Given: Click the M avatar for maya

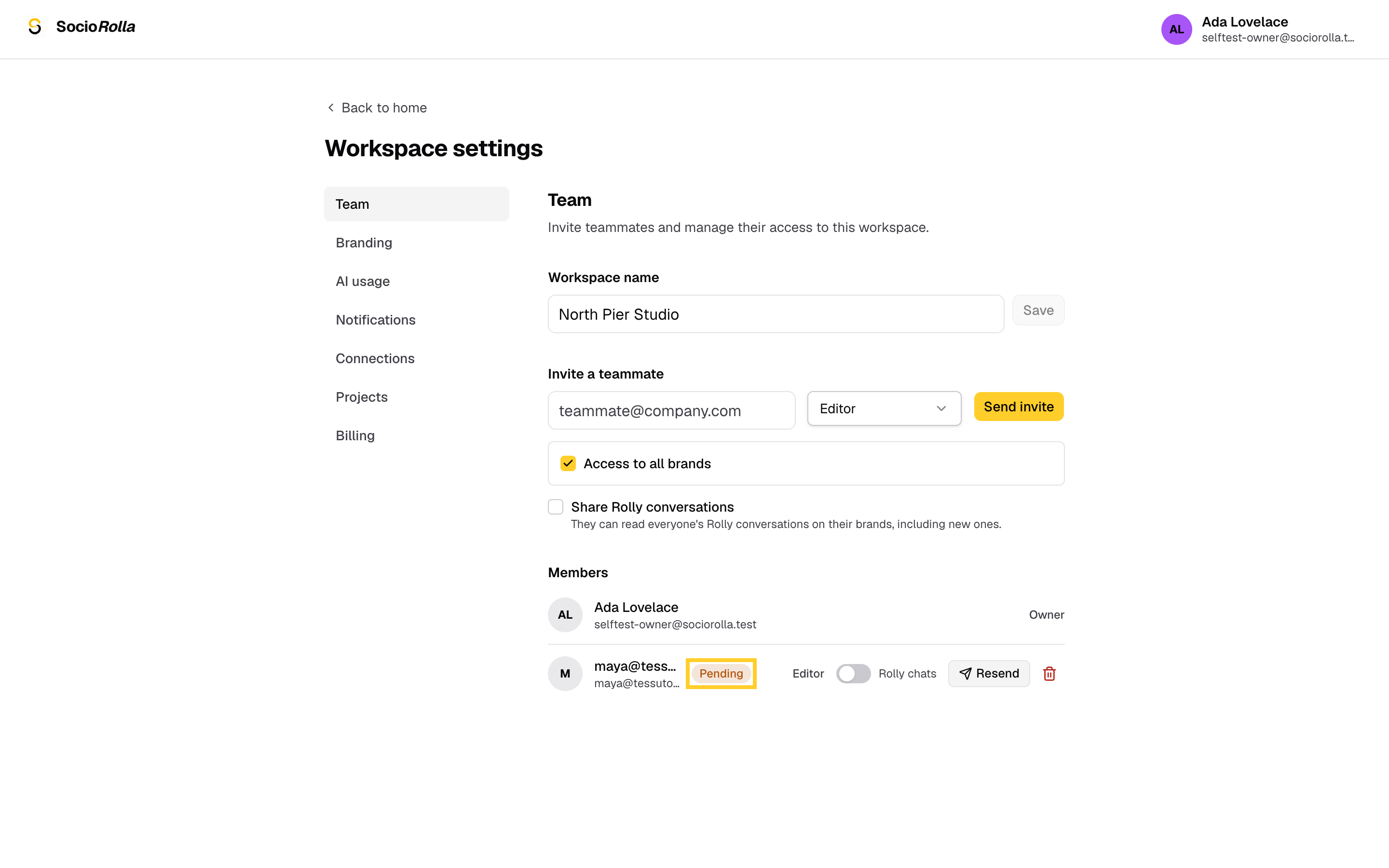Looking at the screenshot, I should click(565, 673).
